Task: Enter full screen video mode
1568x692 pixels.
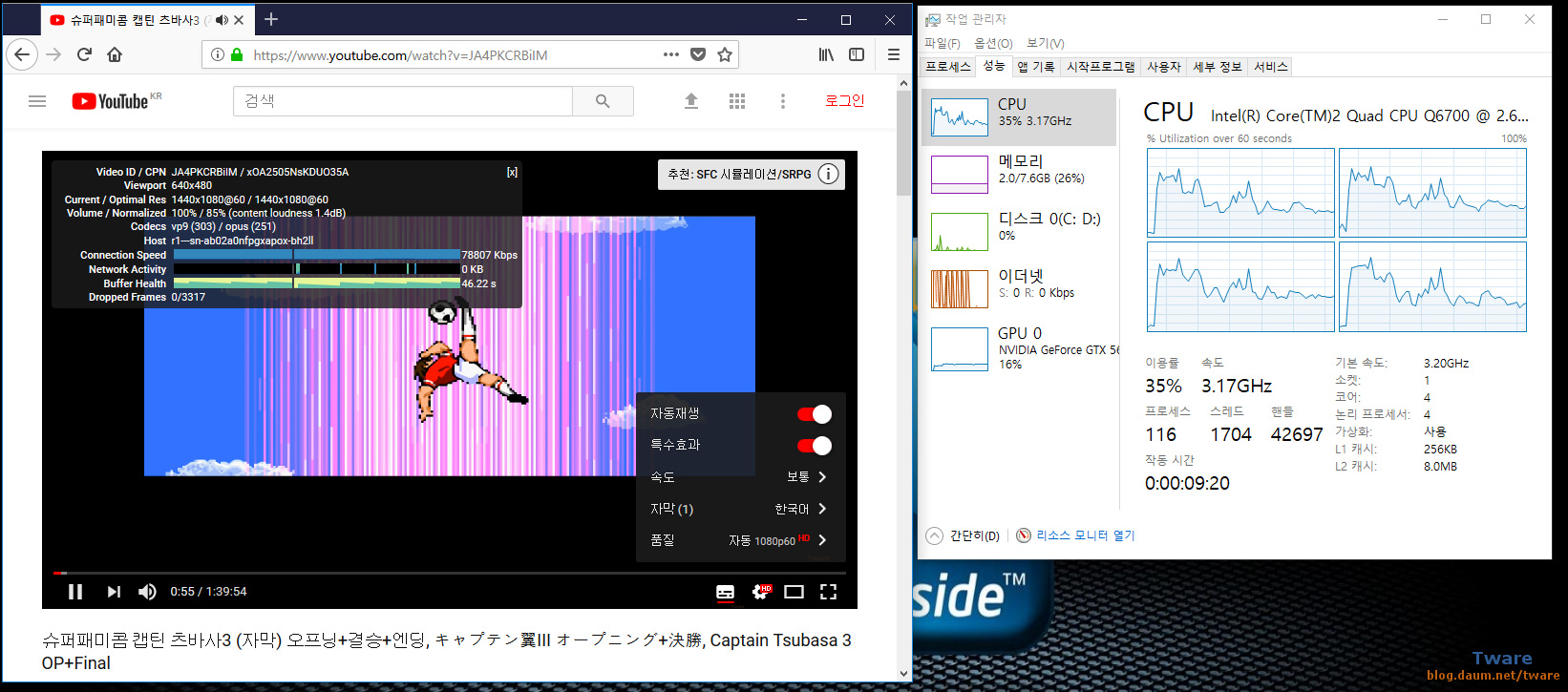Action: point(828,592)
